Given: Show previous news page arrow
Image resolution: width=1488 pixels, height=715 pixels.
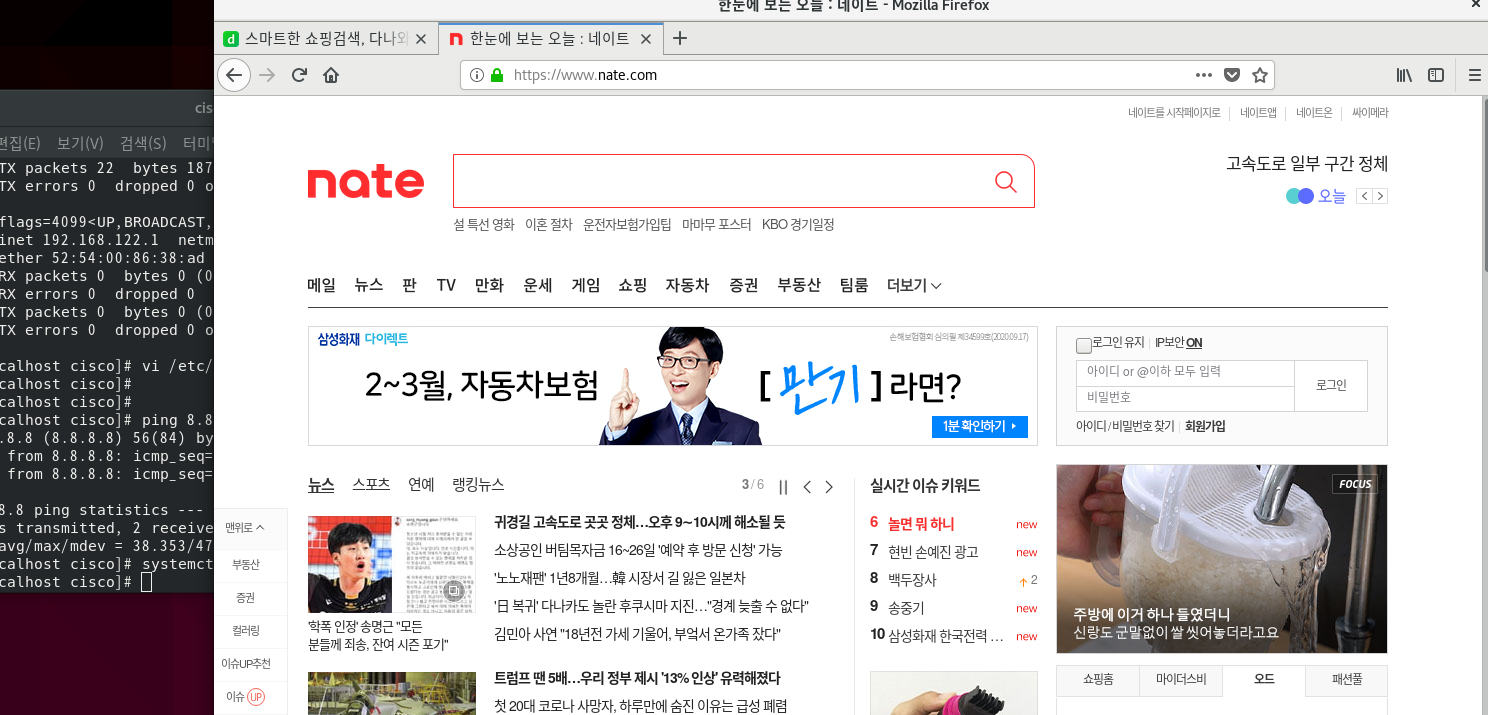Looking at the screenshot, I should click(807, 487).
